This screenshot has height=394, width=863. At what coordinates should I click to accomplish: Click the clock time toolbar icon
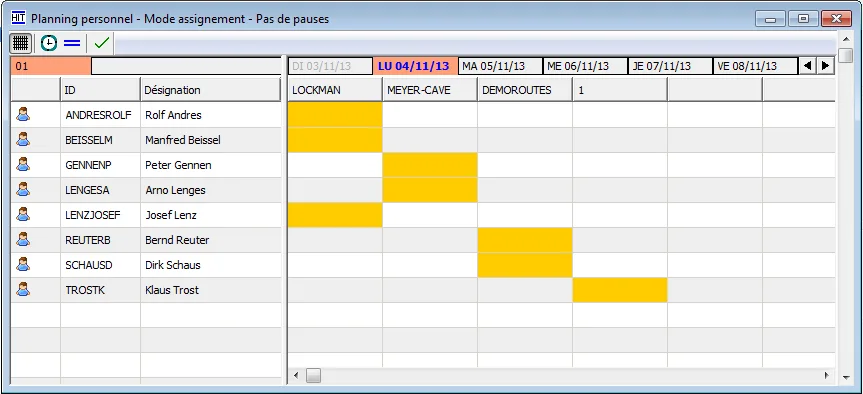pos(49,43)
